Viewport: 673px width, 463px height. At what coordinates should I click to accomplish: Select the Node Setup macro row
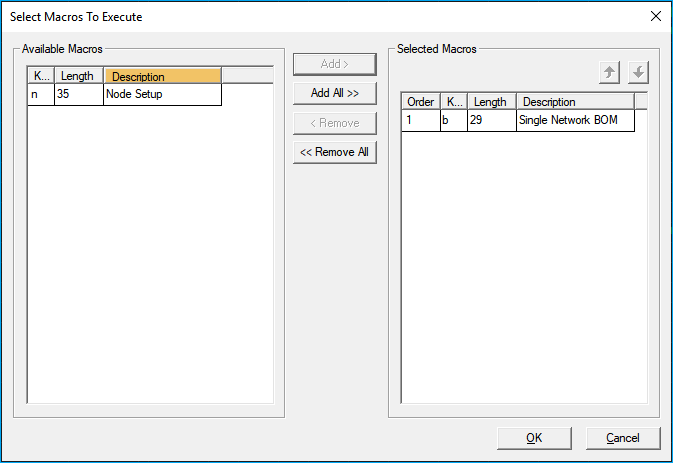point(125,94)
